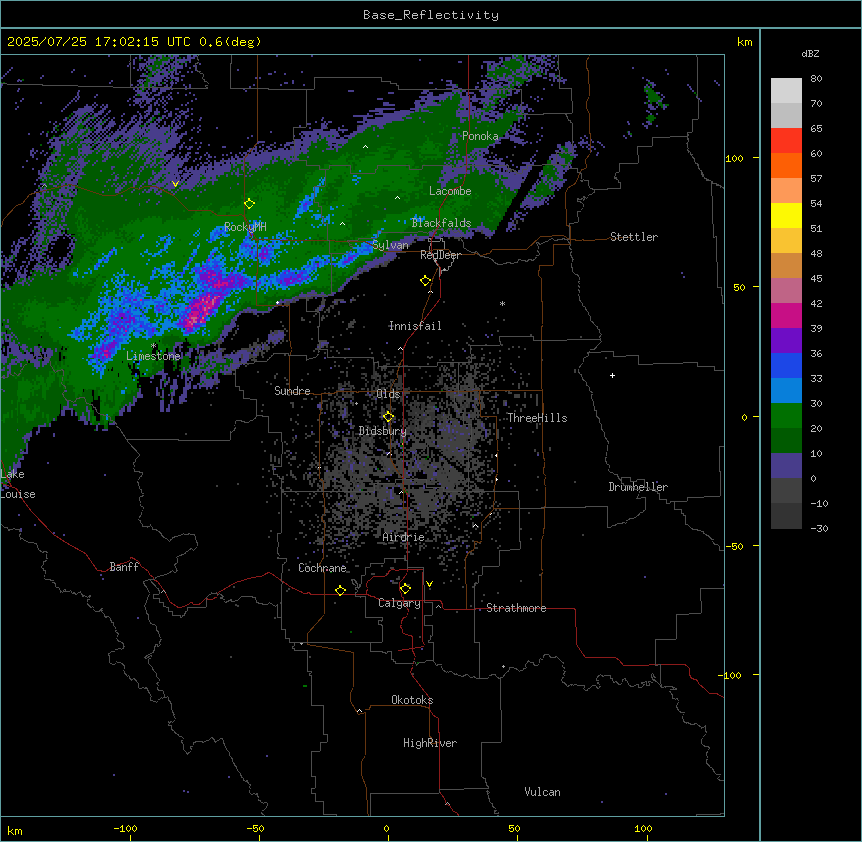Click the dBZ legend heading
862x842 pixels.
click(810, 53)
